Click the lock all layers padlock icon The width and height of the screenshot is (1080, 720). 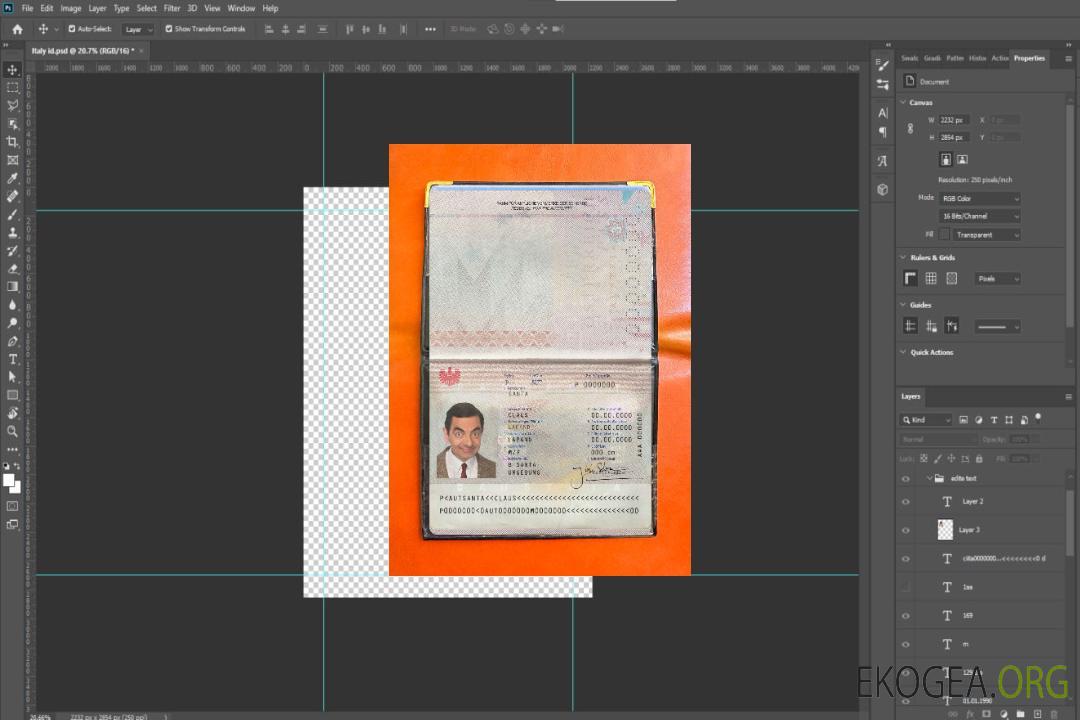(979, 458)
